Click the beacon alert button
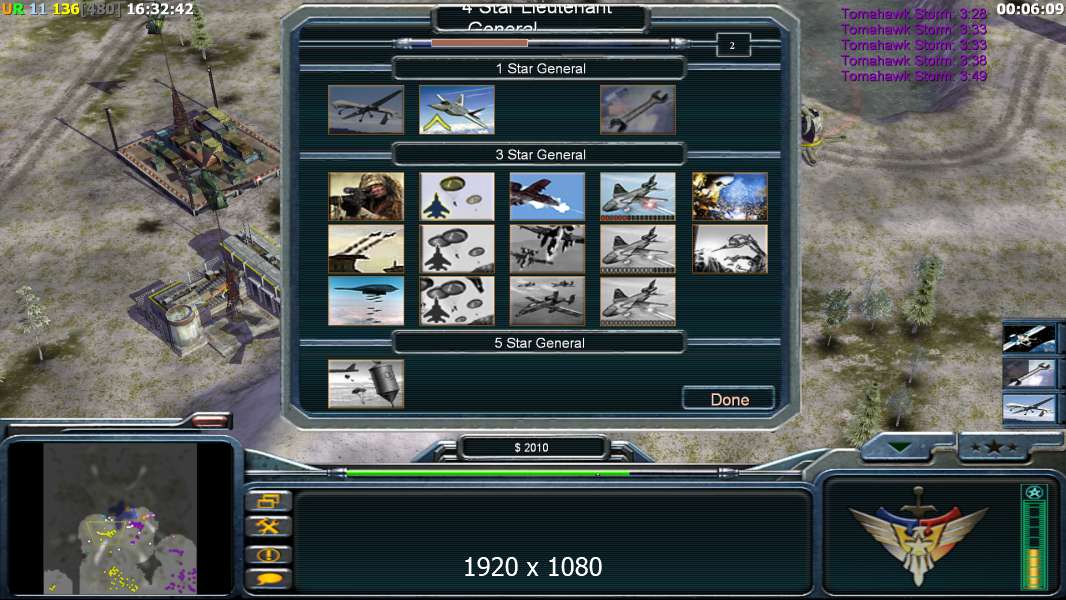Image resolution: width=1066 pixels, height=600 pixels. (x=269, y=554)
